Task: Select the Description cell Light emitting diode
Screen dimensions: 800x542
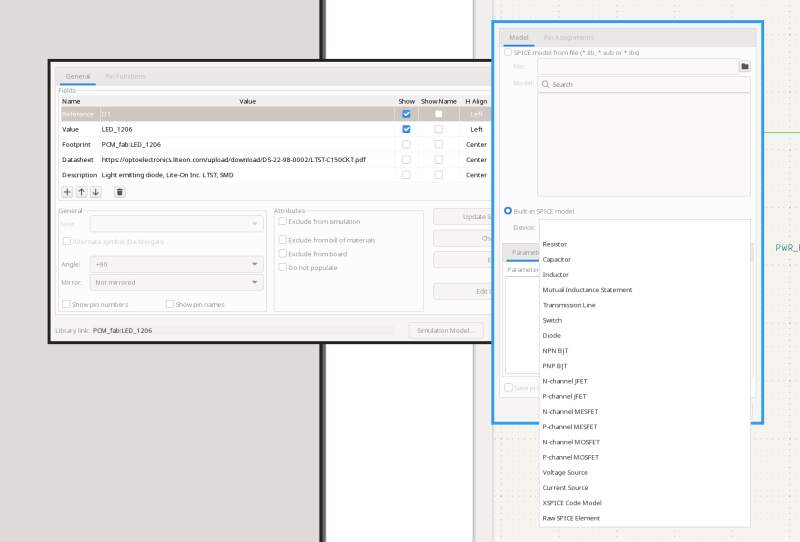Action: point(247,175)
